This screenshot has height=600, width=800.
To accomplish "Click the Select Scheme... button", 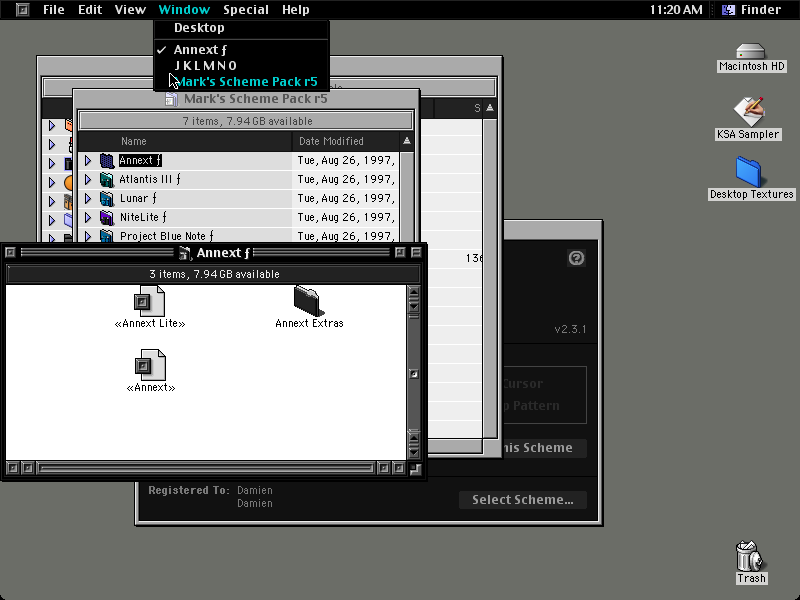I will point(522,499).
